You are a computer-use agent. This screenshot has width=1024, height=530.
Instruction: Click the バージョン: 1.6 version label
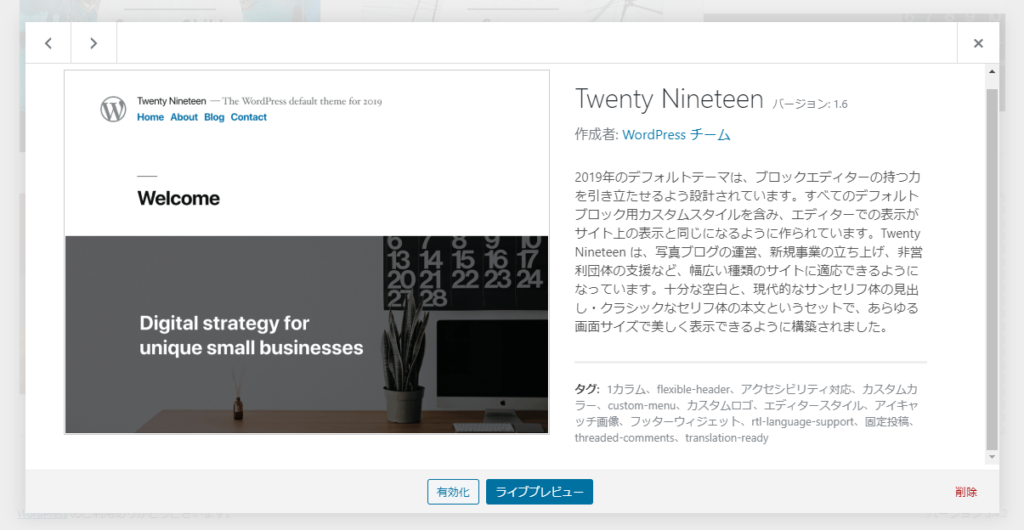tap(810, 104)
